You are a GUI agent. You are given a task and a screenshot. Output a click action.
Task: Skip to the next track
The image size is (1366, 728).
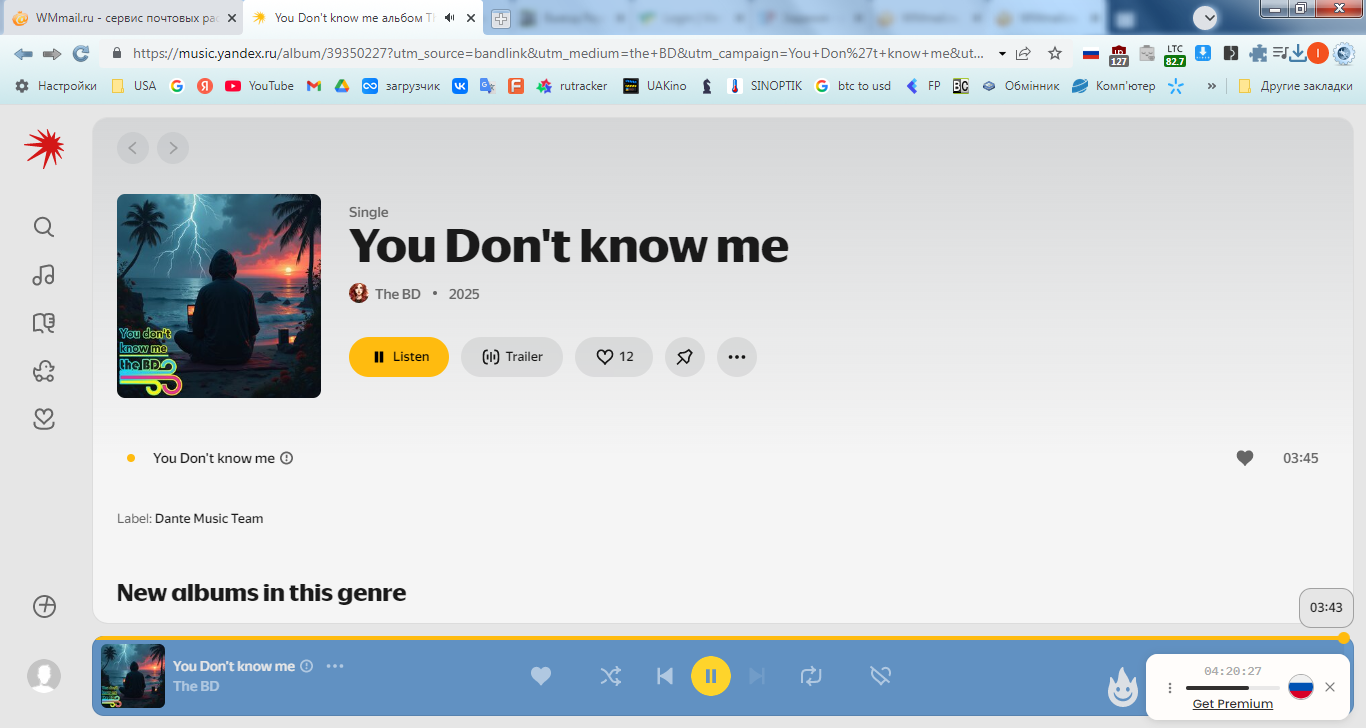757,677
